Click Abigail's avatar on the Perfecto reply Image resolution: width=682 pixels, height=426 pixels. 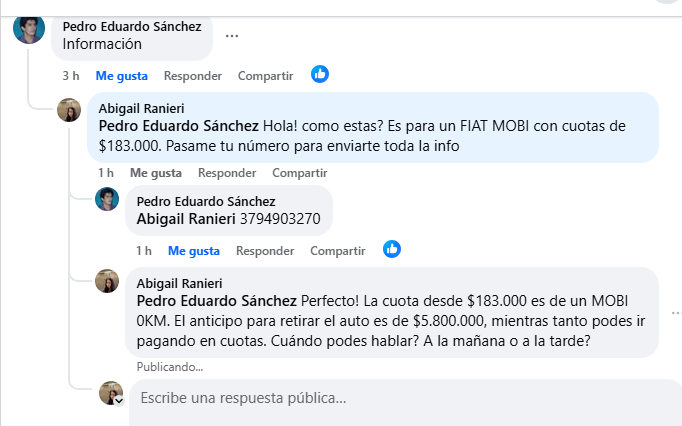[107, 281]
